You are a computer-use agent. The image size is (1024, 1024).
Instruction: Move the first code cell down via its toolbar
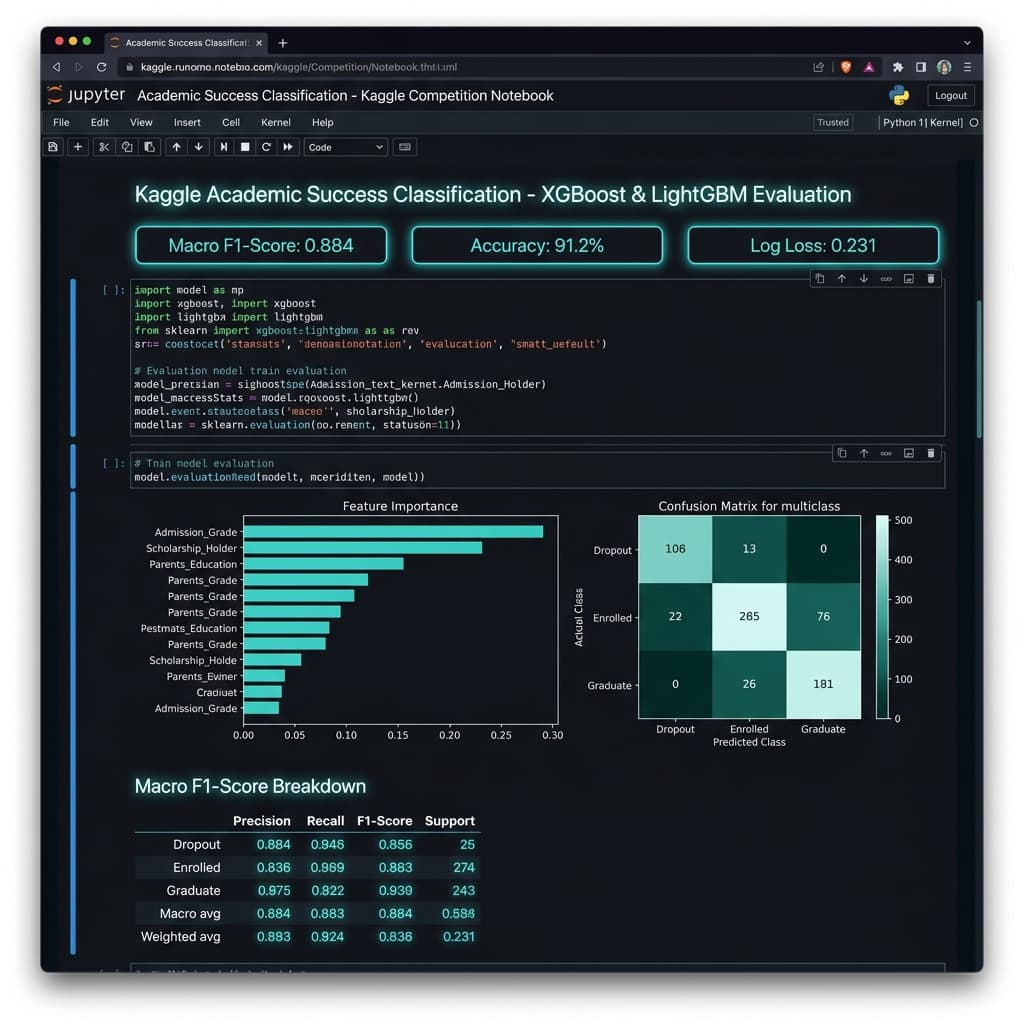pyautogui.click(x=863, y=279)
